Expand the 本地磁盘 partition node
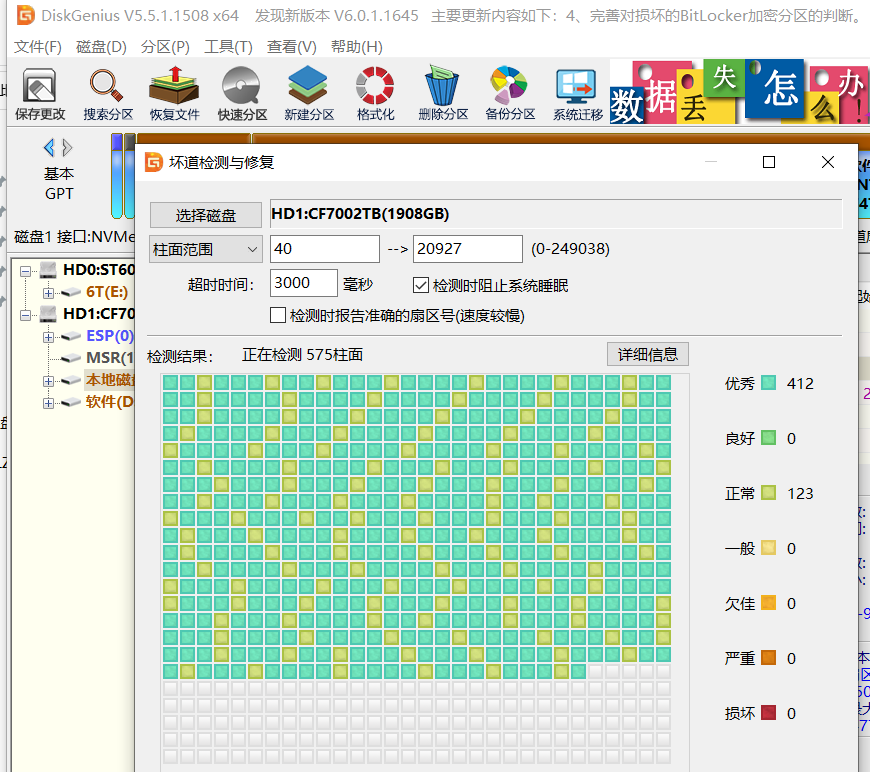The image size is (870, 772). click(48, 381)
